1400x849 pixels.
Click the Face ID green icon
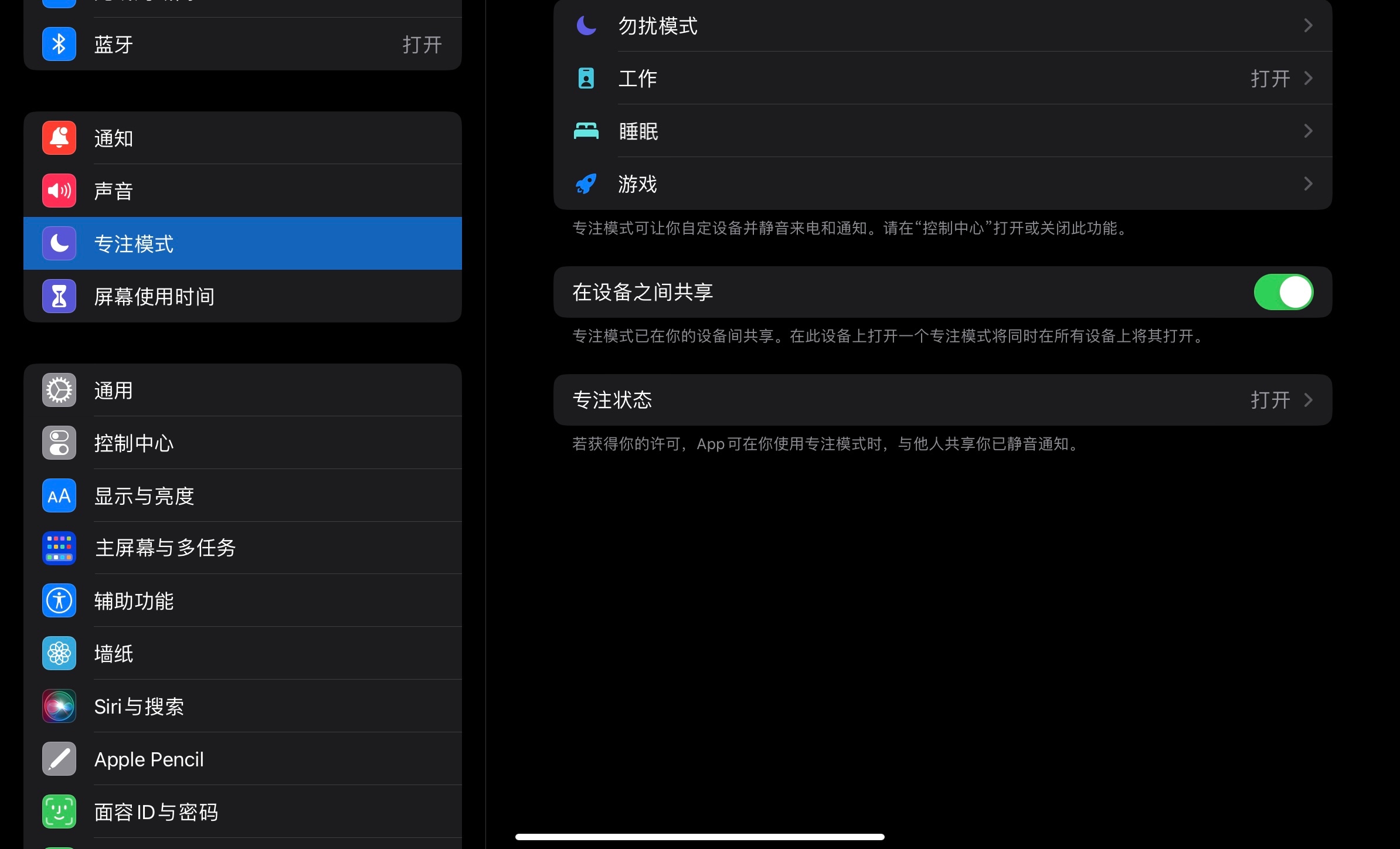[59, 811]
